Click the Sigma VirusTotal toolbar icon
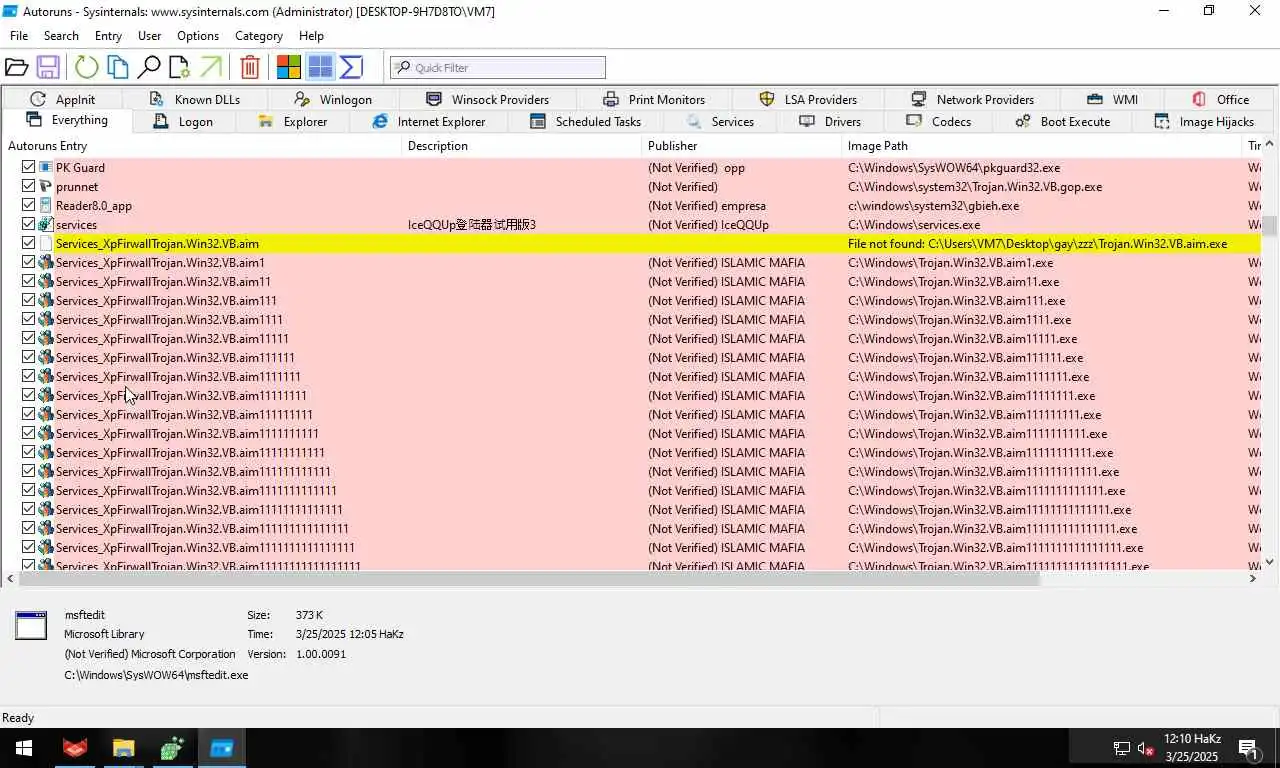The height and width of the screenshot is (768, 1280). tap(351, 67)
